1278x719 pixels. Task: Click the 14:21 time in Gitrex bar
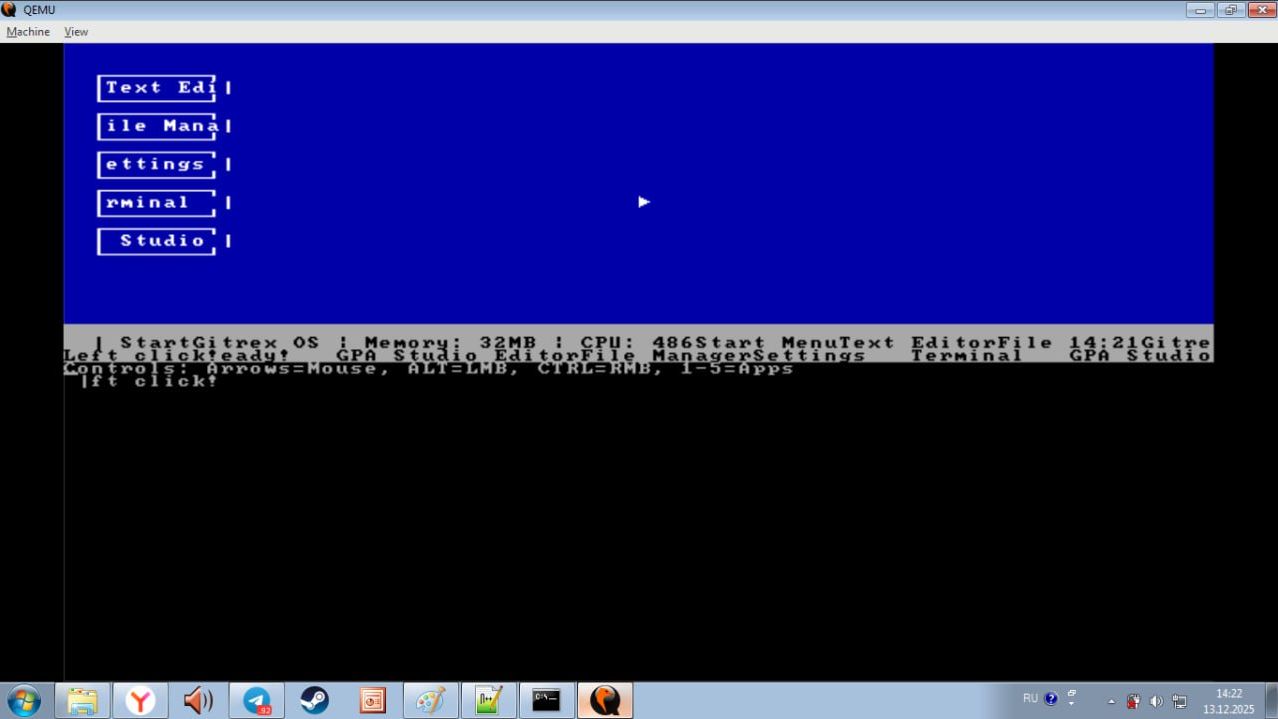1104,342
